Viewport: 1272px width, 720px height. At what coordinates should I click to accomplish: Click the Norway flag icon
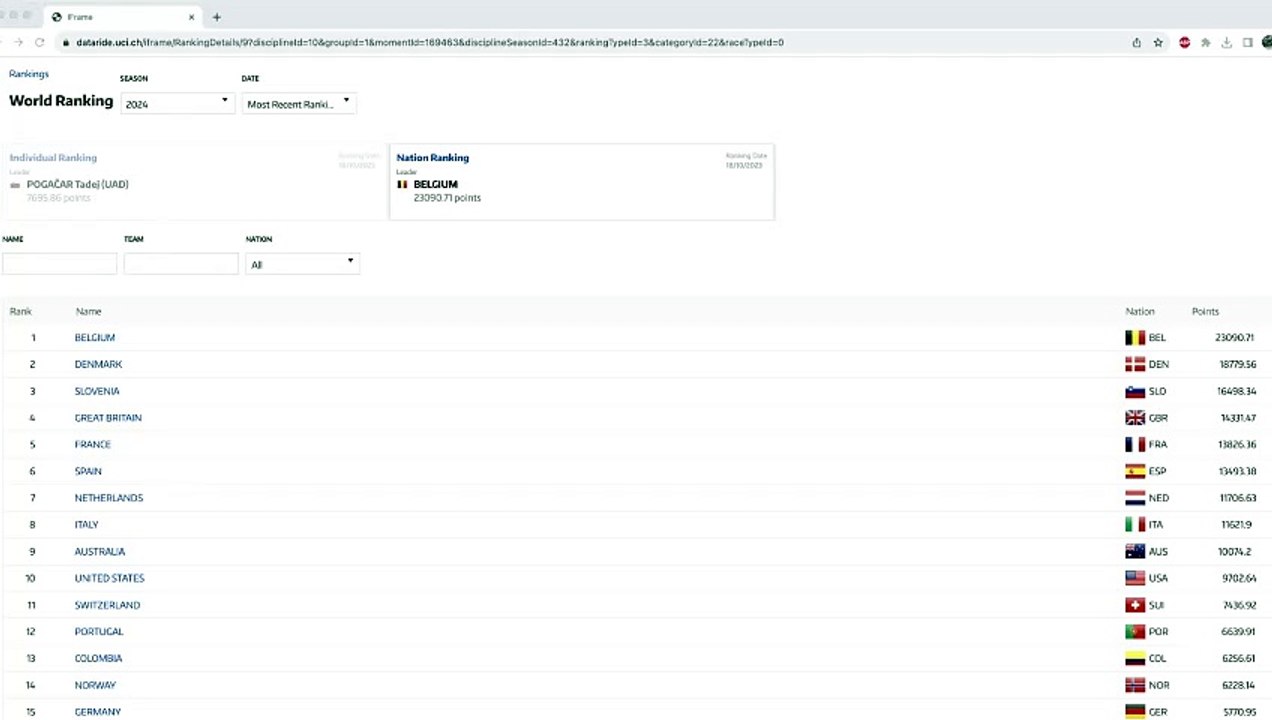[x=1135, y=685]
